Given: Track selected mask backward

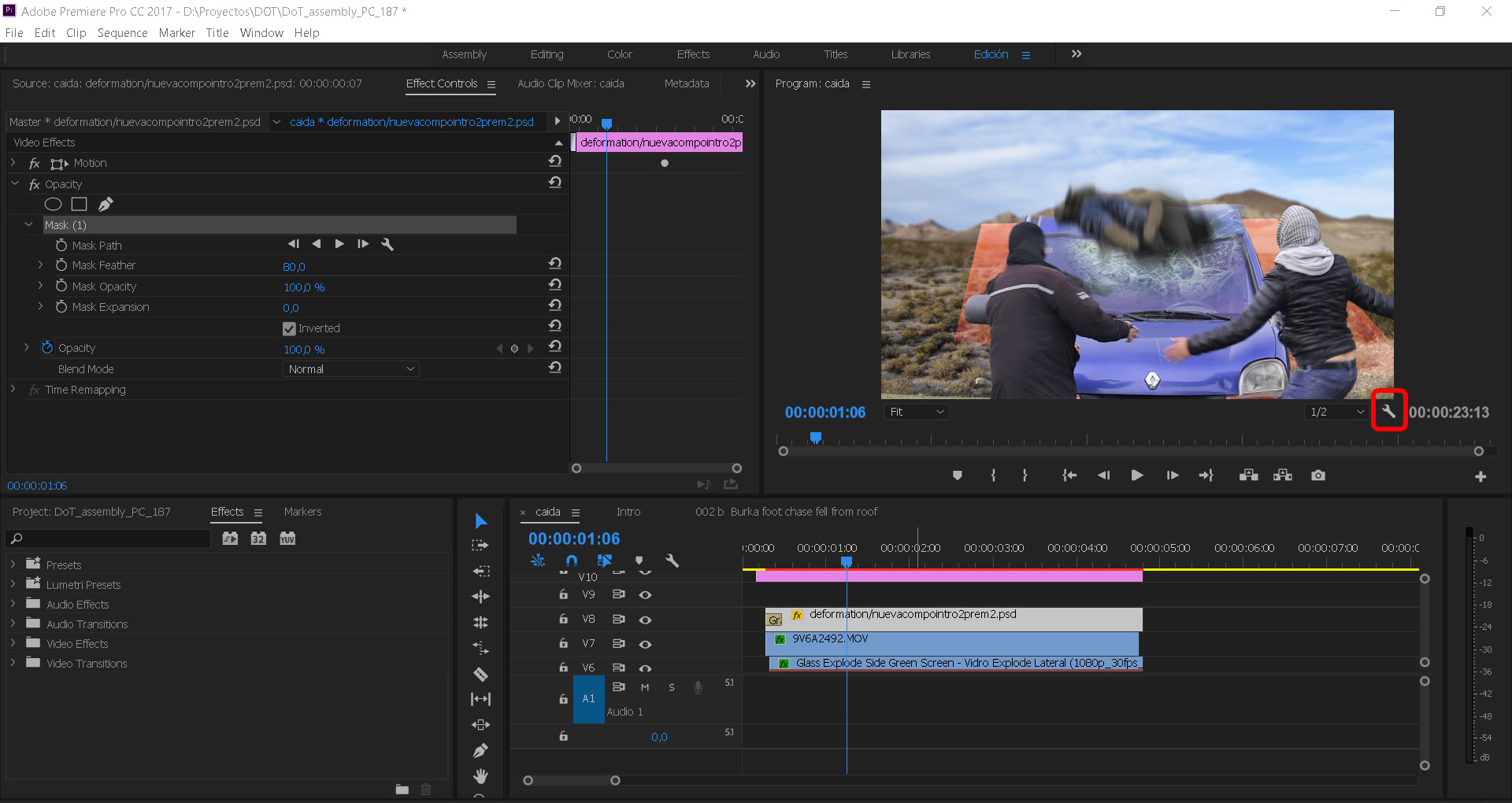Looking at the screenshot, I should [x=317, y=244].
